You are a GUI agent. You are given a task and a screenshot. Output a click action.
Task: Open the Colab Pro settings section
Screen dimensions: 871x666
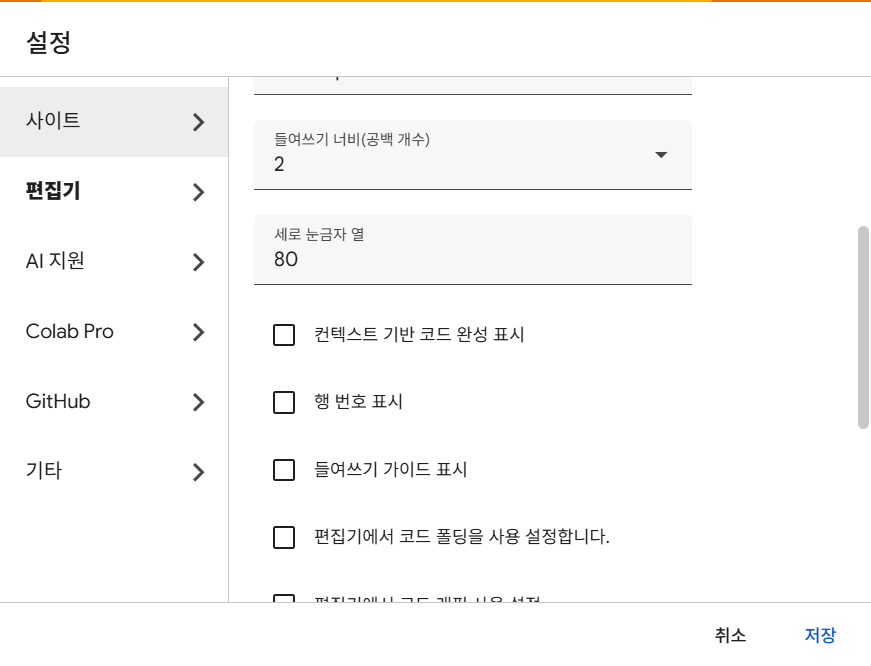point(70,331)
